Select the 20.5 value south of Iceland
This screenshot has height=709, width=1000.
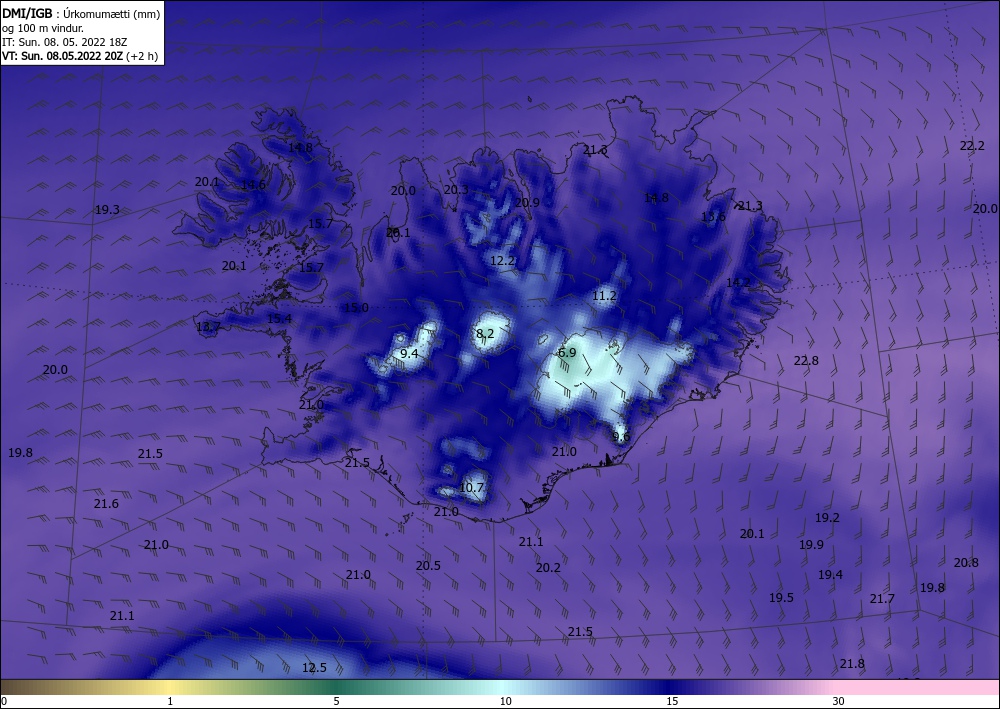point(428,566)
